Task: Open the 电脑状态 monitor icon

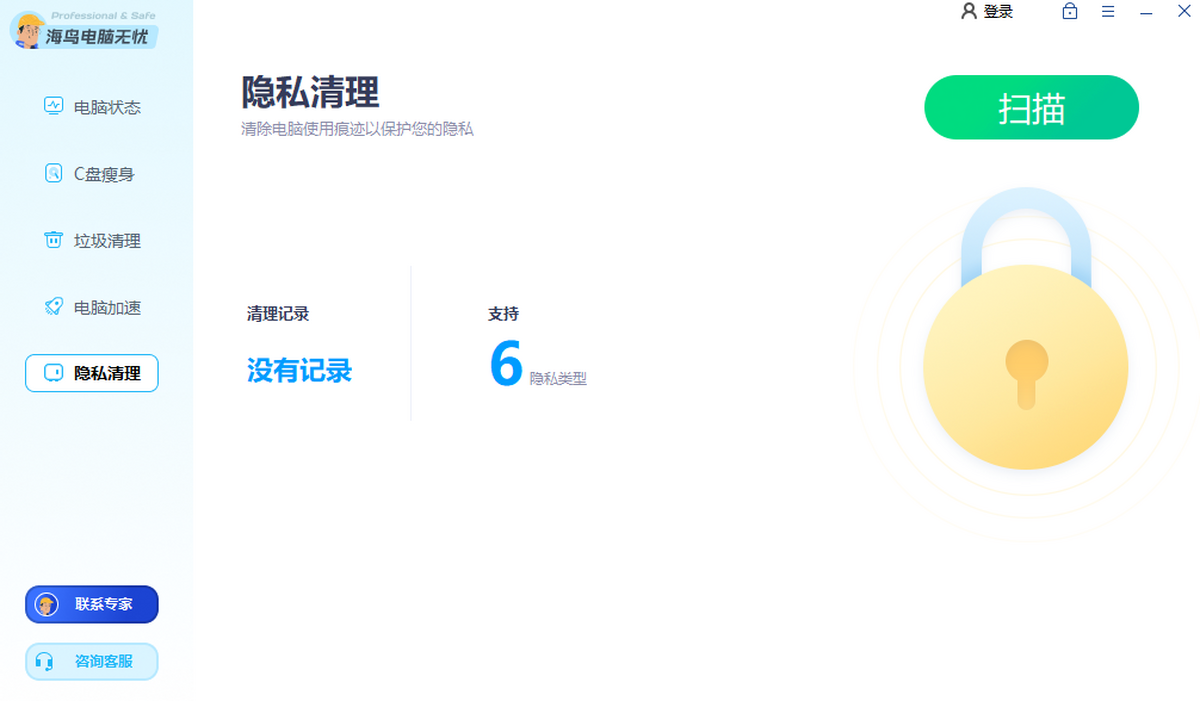Action: tap(54, 106)
